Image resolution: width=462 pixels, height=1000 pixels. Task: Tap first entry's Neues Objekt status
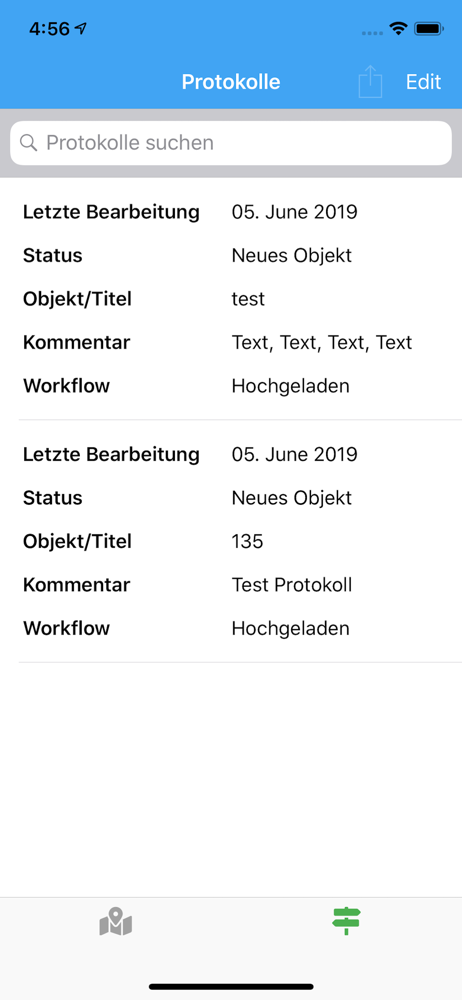(x=292, y=255)
